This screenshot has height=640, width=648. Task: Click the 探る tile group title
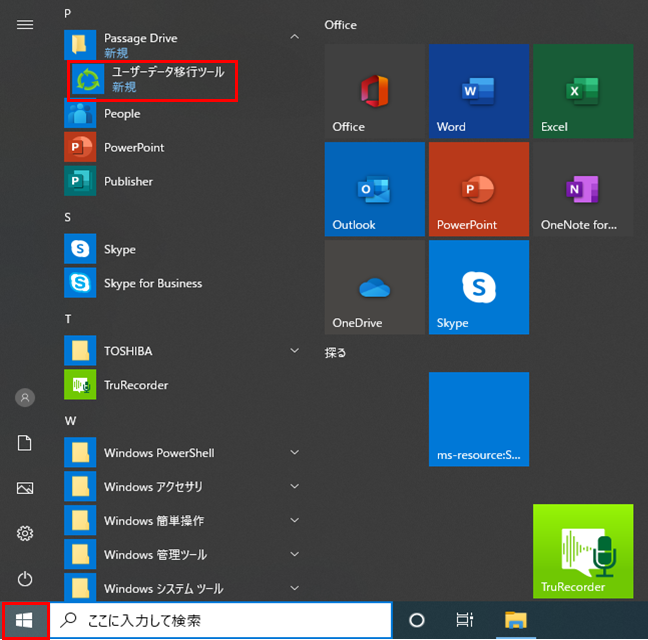(335, 352)
